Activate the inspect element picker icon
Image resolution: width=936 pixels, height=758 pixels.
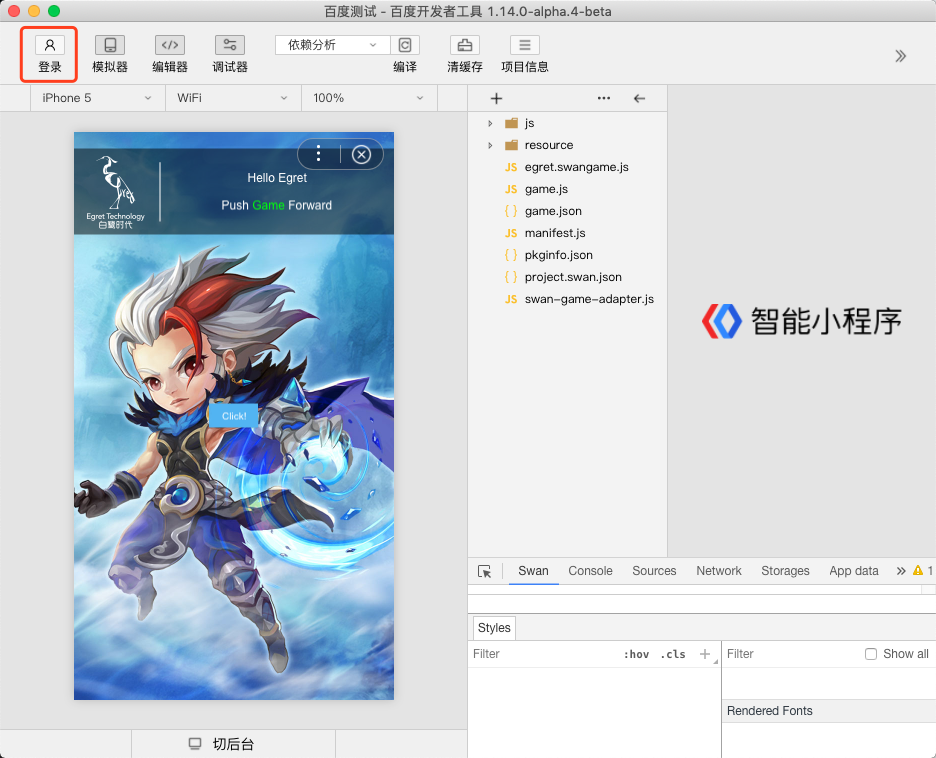(485, 571)
